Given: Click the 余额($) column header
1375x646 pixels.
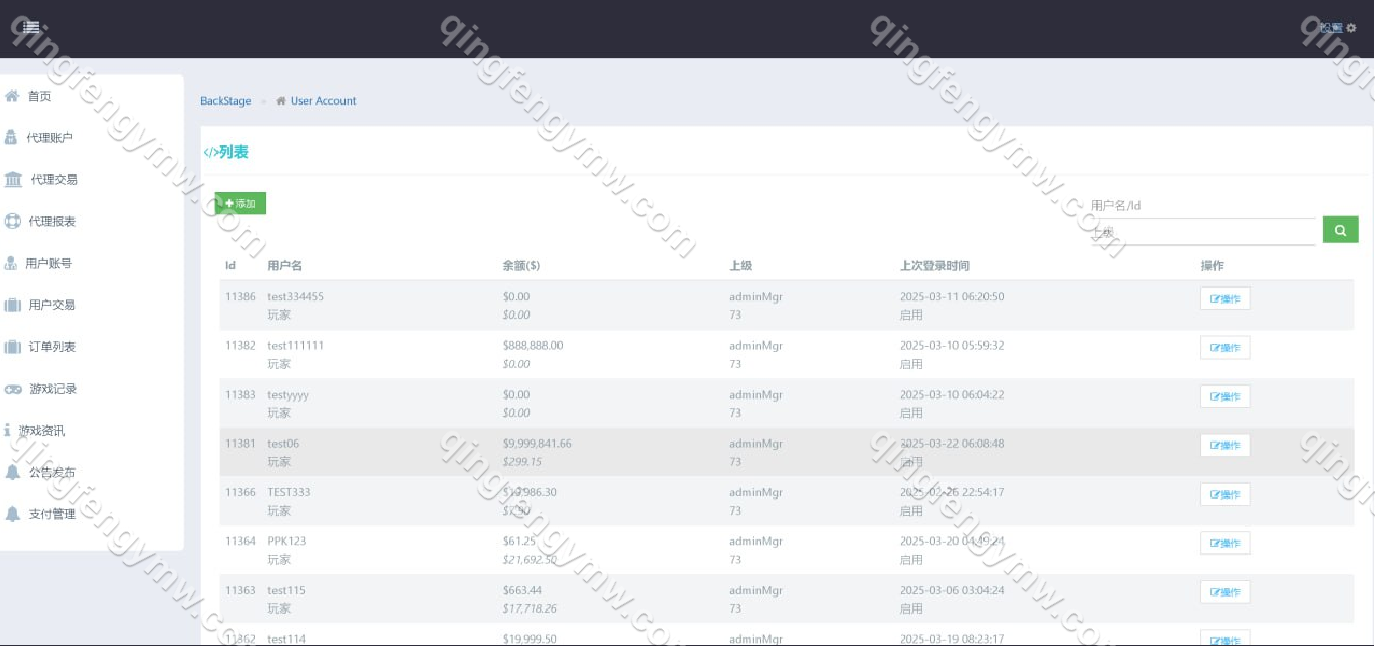Looking at the screenshot, I should click(521, 266).
